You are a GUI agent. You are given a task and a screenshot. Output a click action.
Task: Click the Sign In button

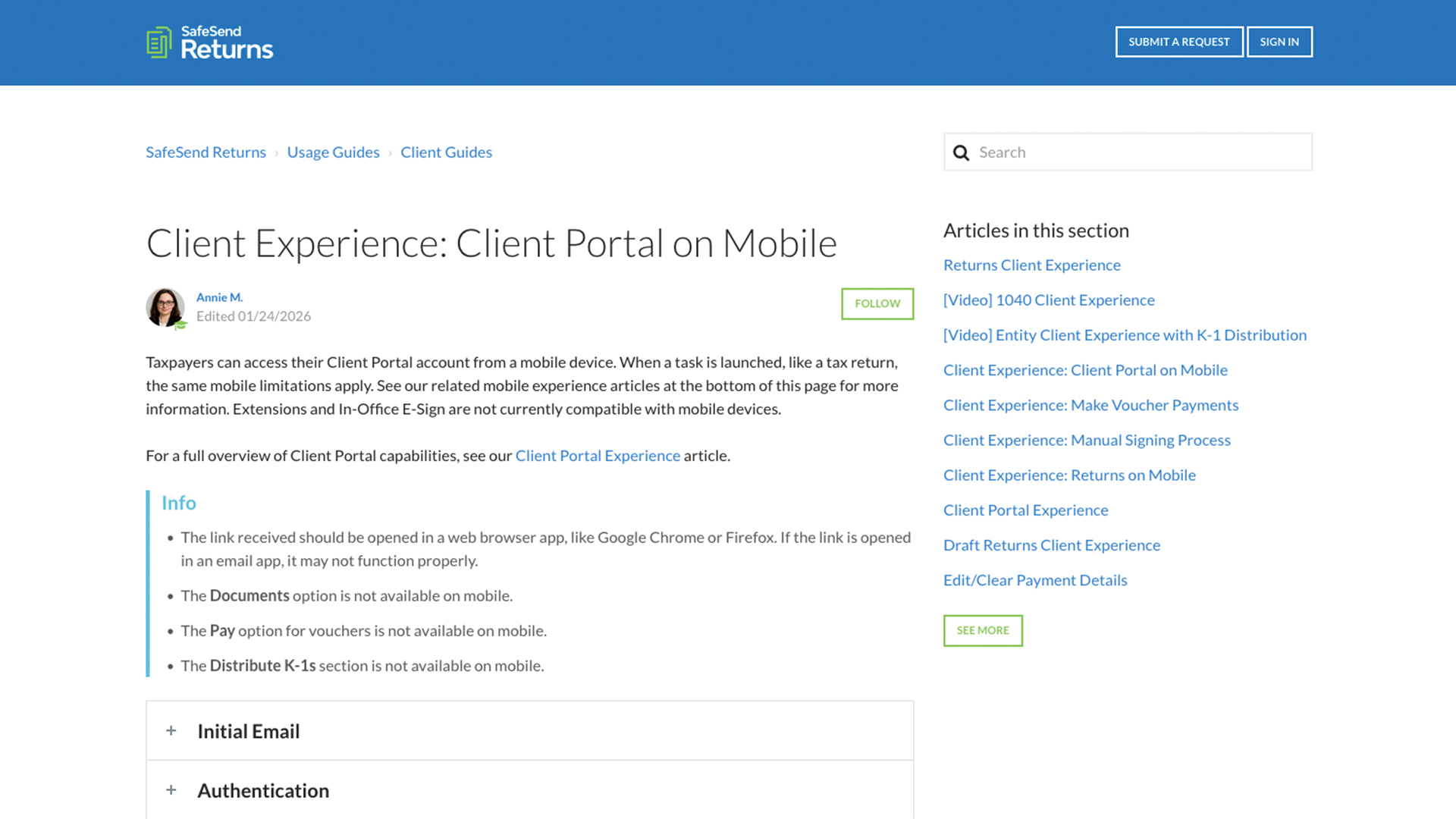pos(1279,42)
